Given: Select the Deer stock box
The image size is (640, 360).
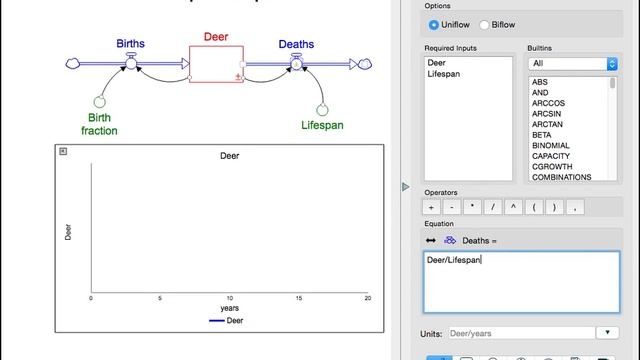Looking at the screenshot, I should (x=216, y=64).
